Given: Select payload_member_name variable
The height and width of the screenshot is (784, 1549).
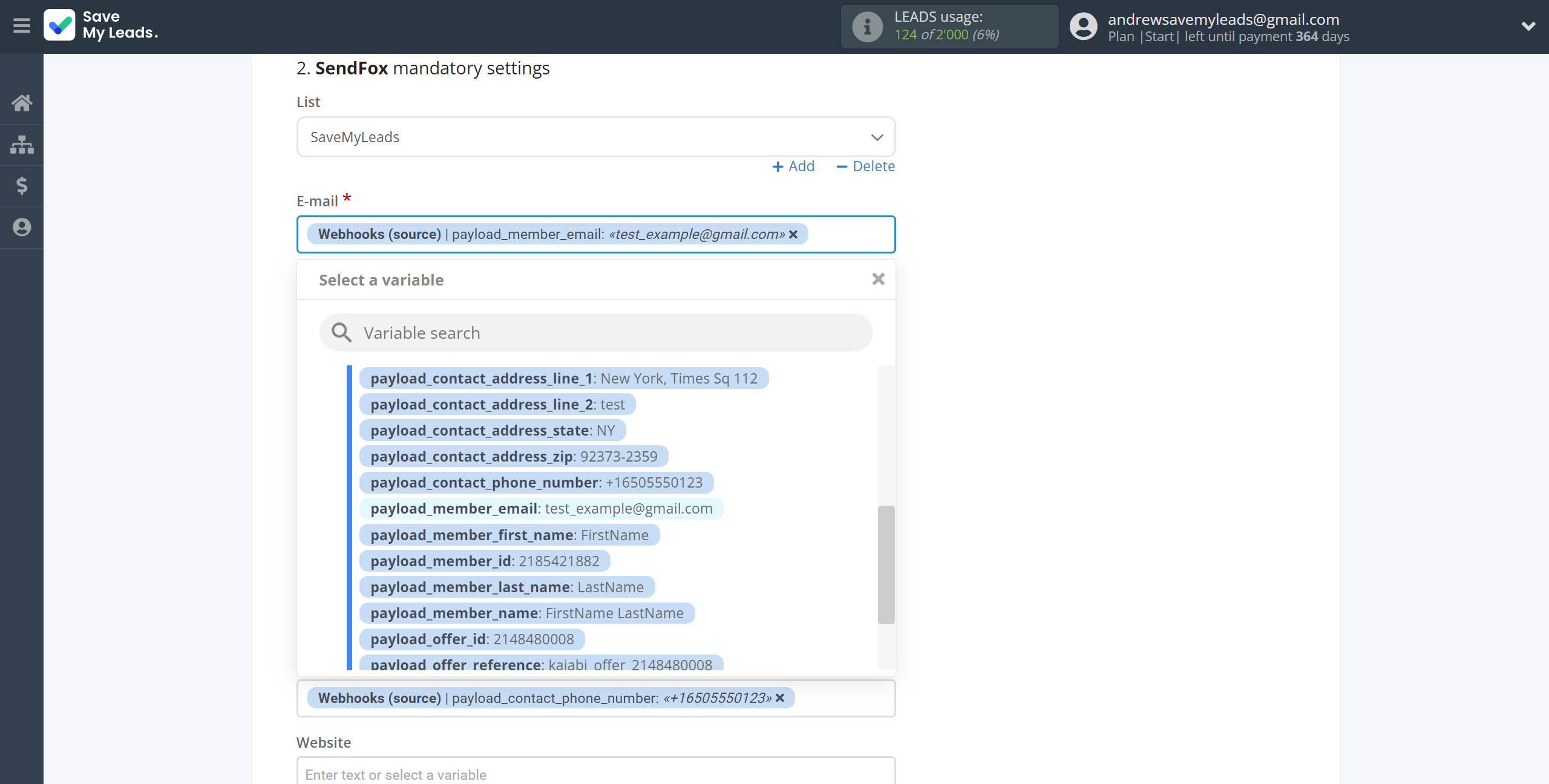Looking at the screenshot, I should [527, 613].
